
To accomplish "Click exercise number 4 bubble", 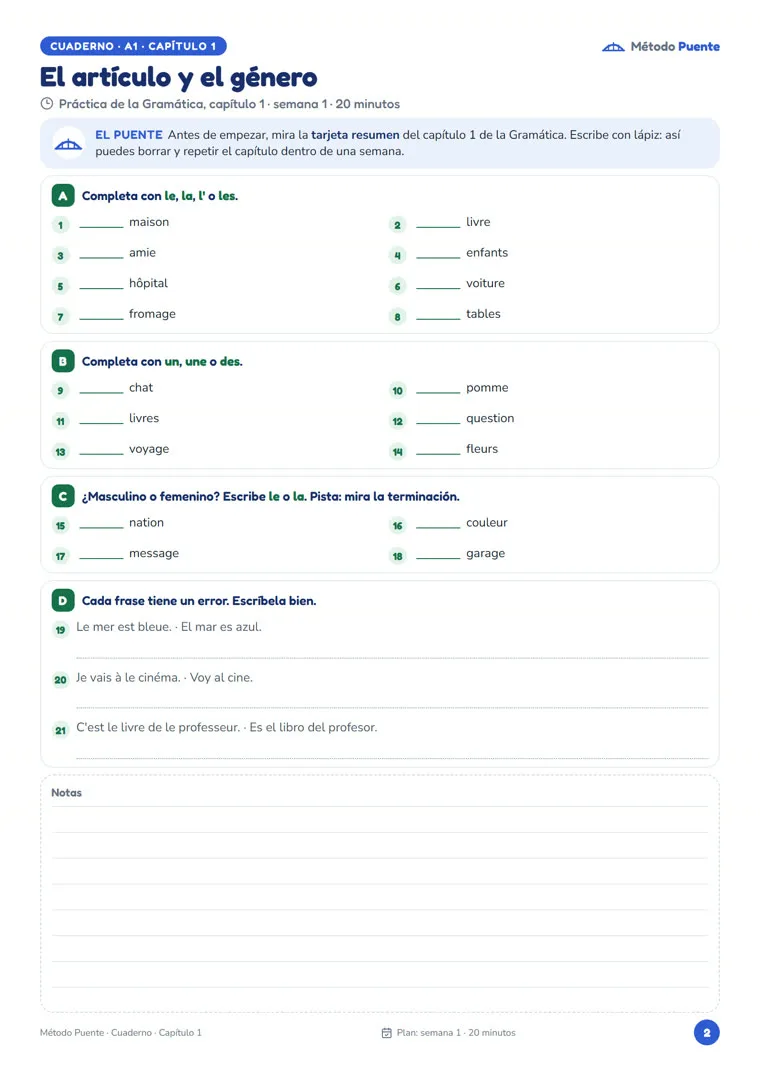I will (397, 256).
